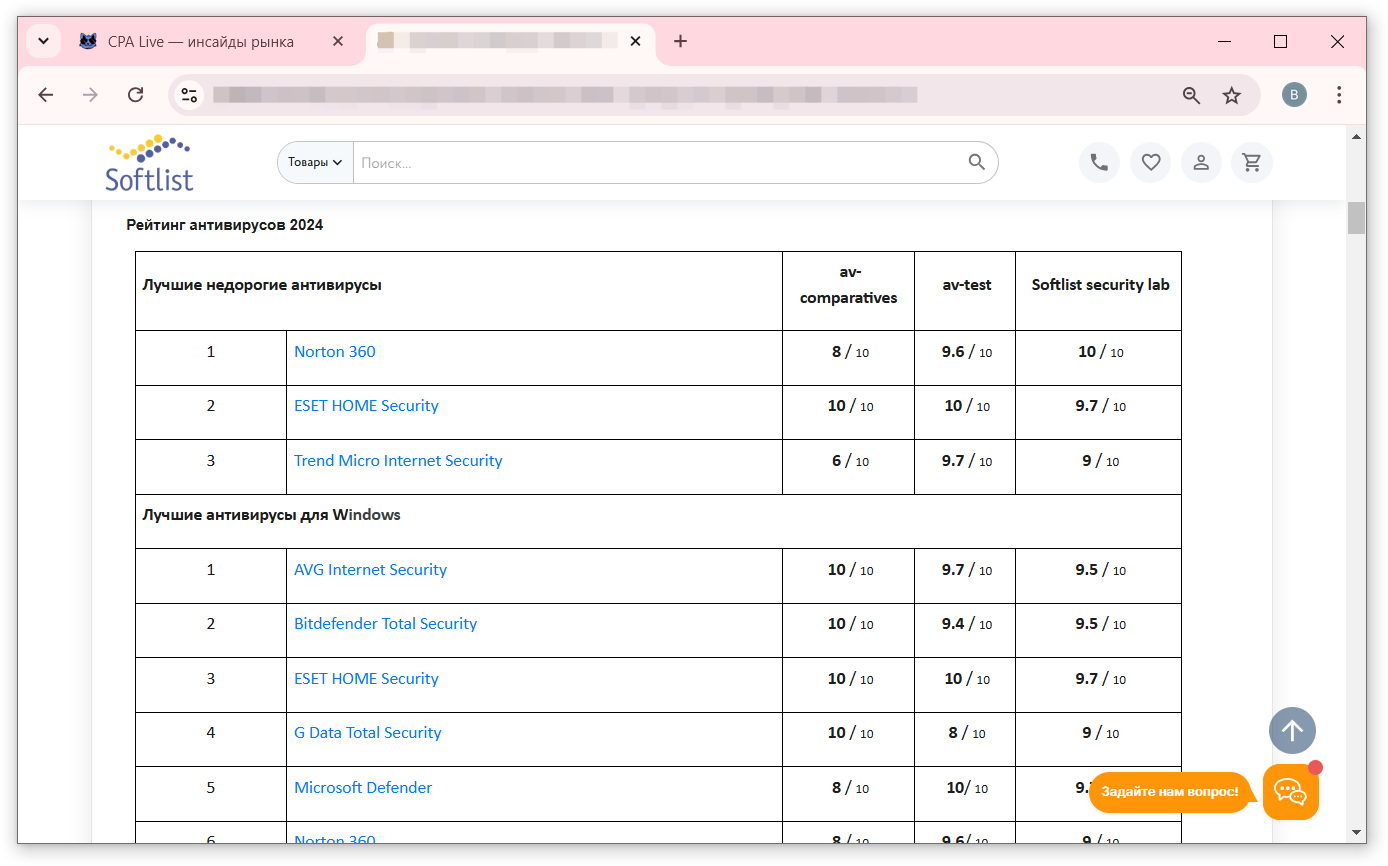Screen dimensions: 1388x866
Task: Click the Рейтинг антивирусов 2024 heading
Action: (225, 225)
